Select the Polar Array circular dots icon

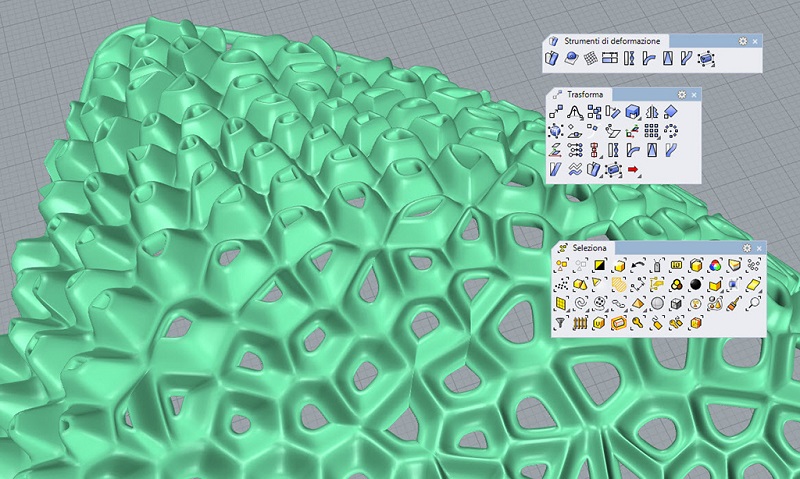pyautogui.click(x=671, y=131)
